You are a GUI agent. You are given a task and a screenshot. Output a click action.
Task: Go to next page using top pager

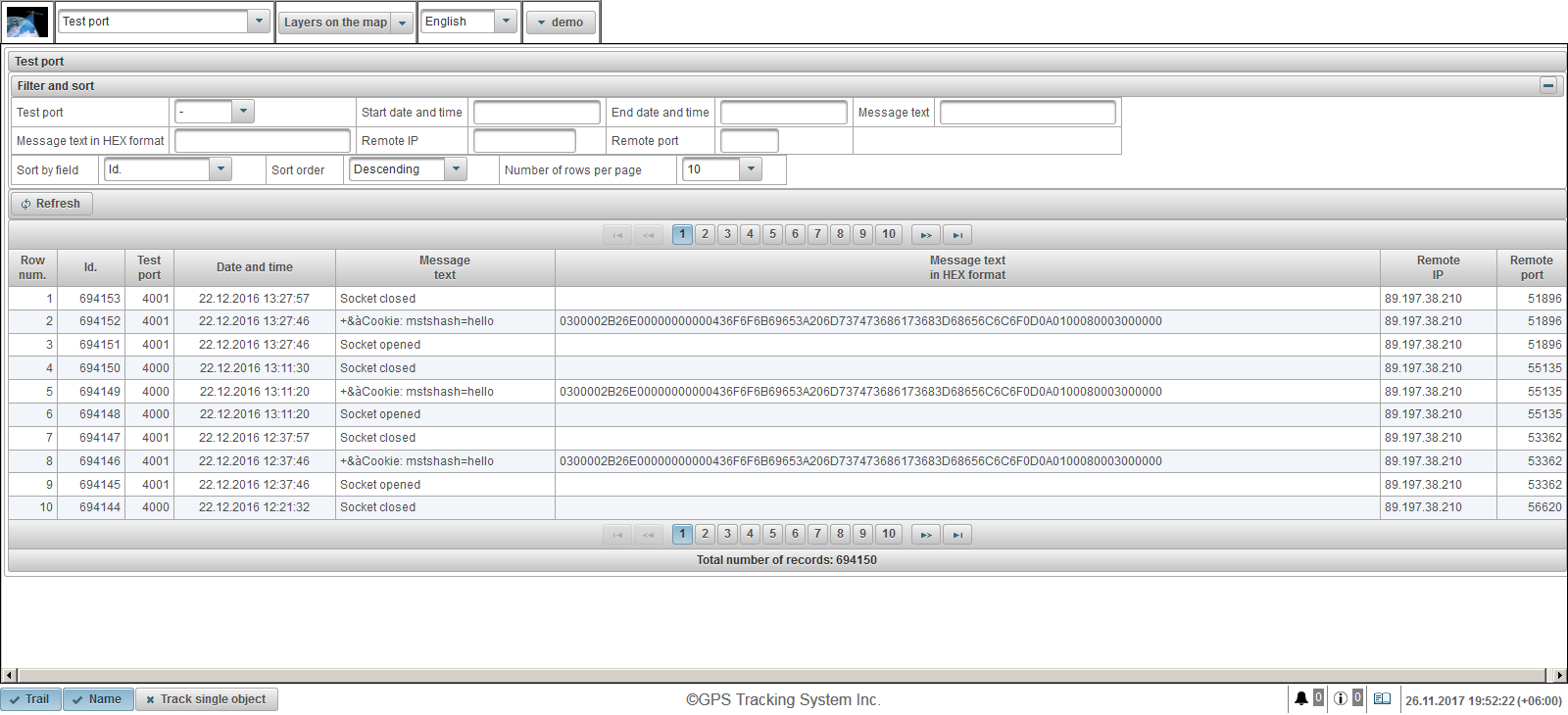pyautogui.click(x=925, y=234)
